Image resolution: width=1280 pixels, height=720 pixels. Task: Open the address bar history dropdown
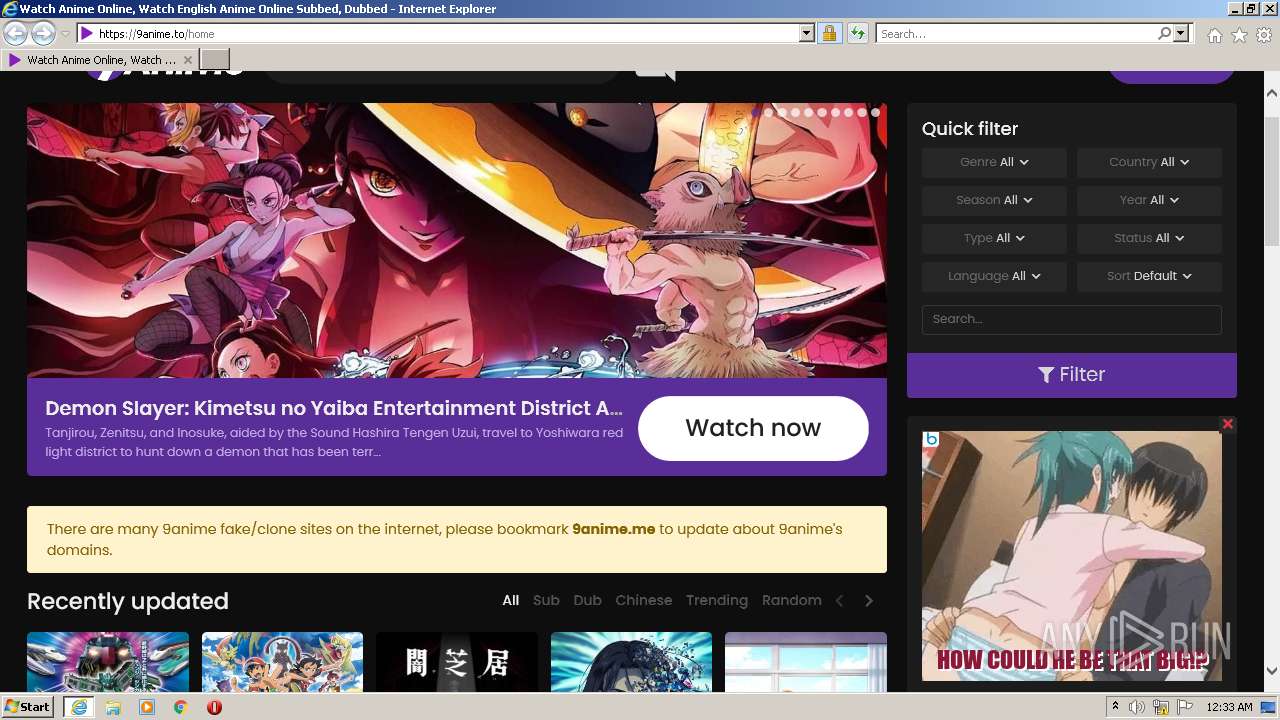point(807,33)
